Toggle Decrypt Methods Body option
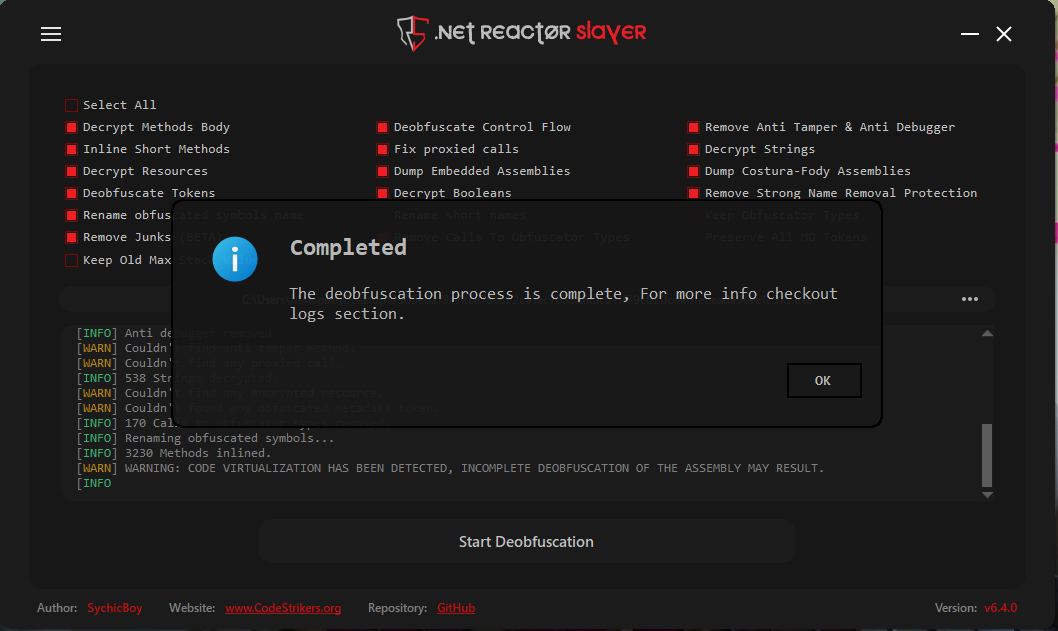The image size is (1058, 631). [x=71, y=126]
